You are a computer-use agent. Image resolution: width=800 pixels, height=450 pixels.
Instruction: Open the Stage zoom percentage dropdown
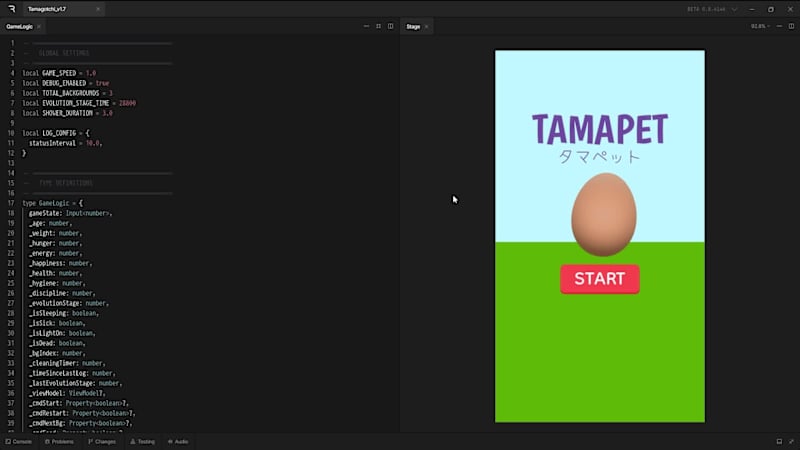tap(760, 26)
